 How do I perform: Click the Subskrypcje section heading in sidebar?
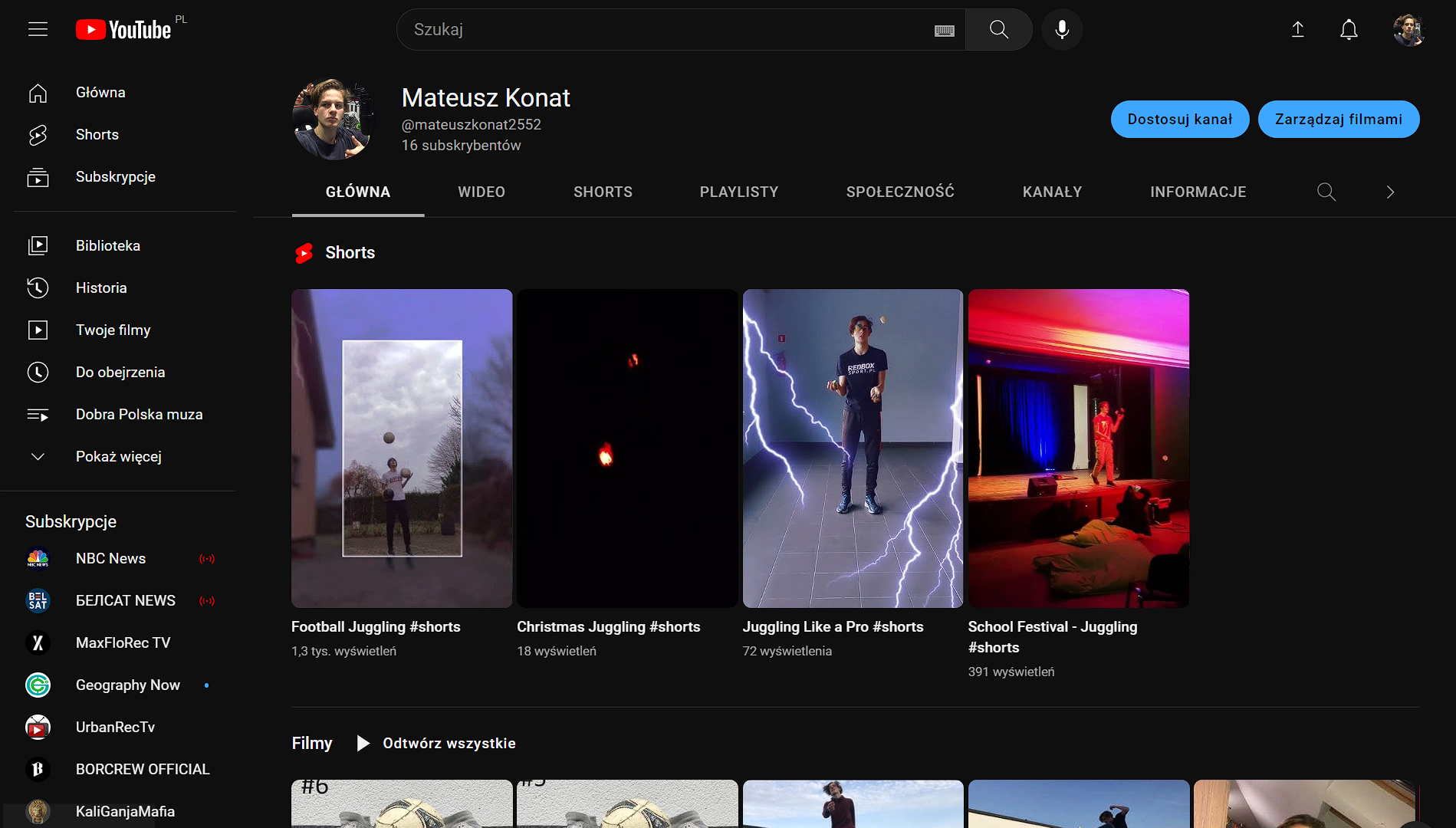(71, 521)
